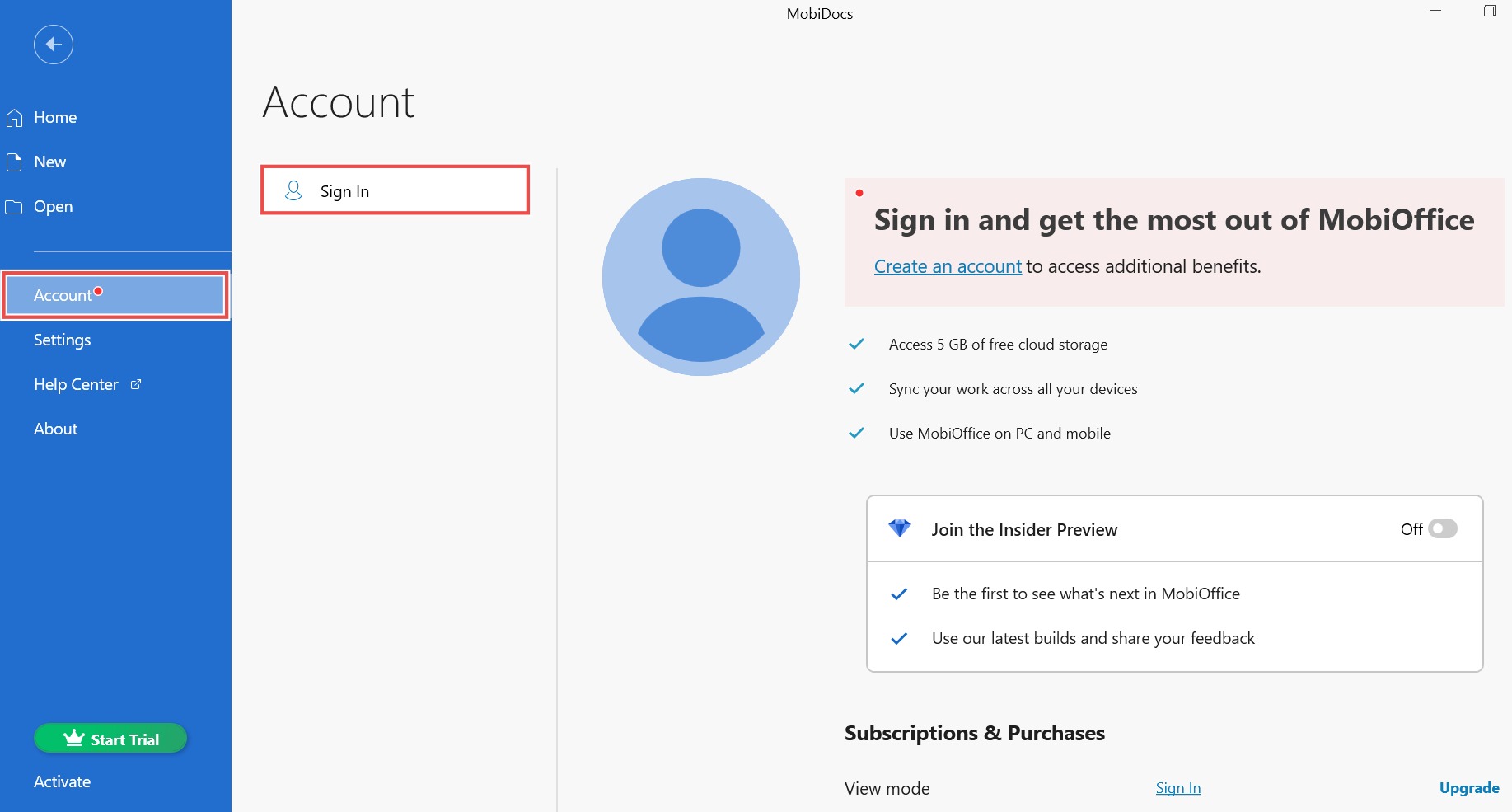Start the trial with the green button
This screenshot has width=1512, height=812.
coord(110,739)
